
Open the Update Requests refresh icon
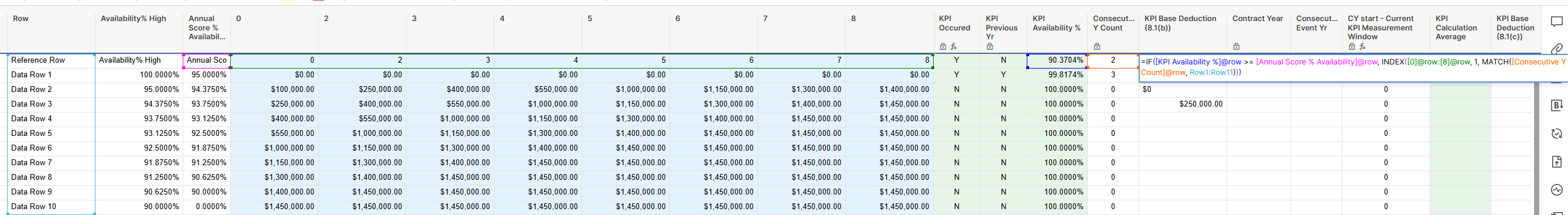pos(1556,134)
